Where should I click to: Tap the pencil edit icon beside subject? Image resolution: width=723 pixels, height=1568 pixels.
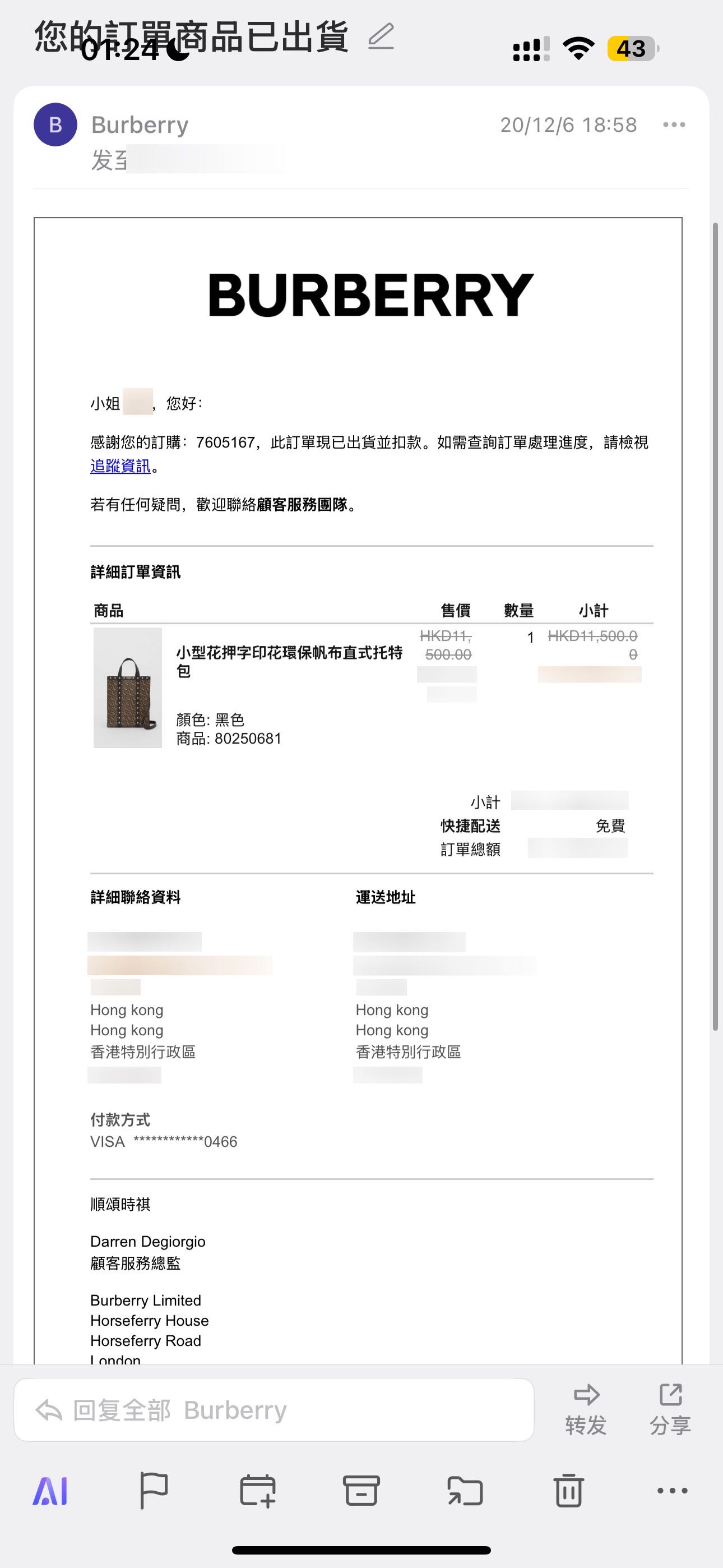click(x=382, y=36)
